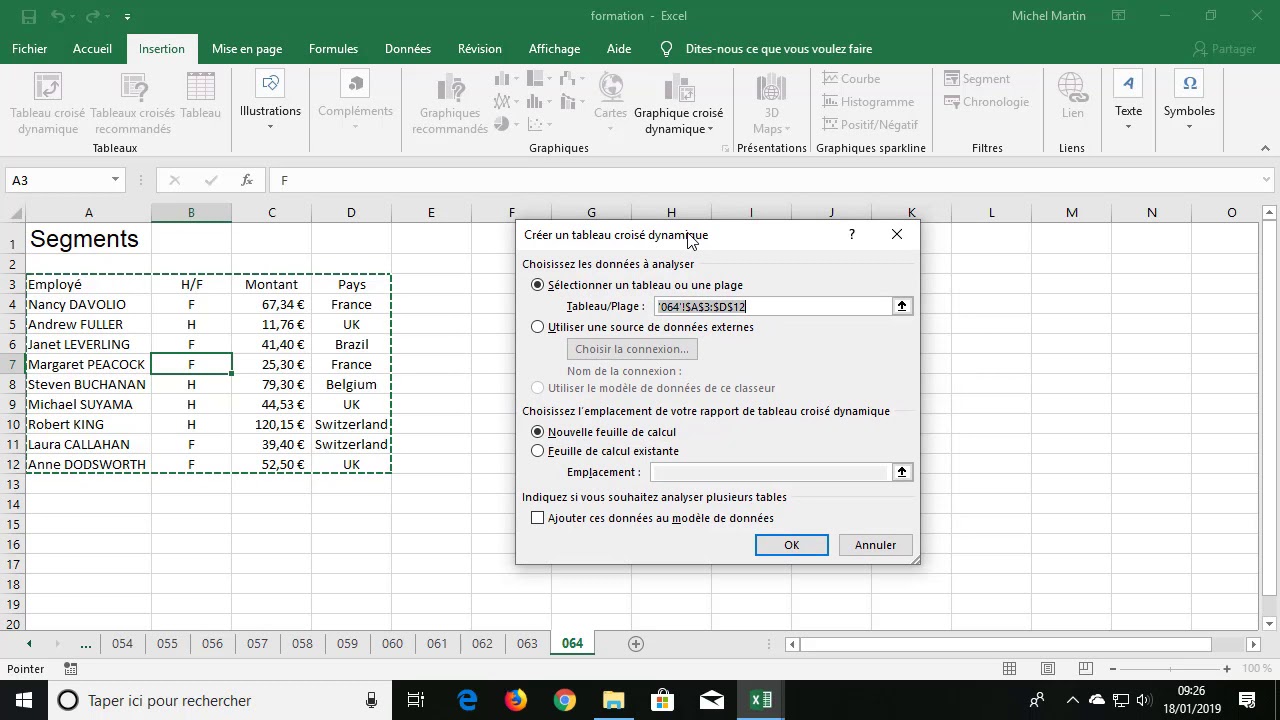
Task: Click OK in the pivot table dialog
Action: (x=791, y=545)
